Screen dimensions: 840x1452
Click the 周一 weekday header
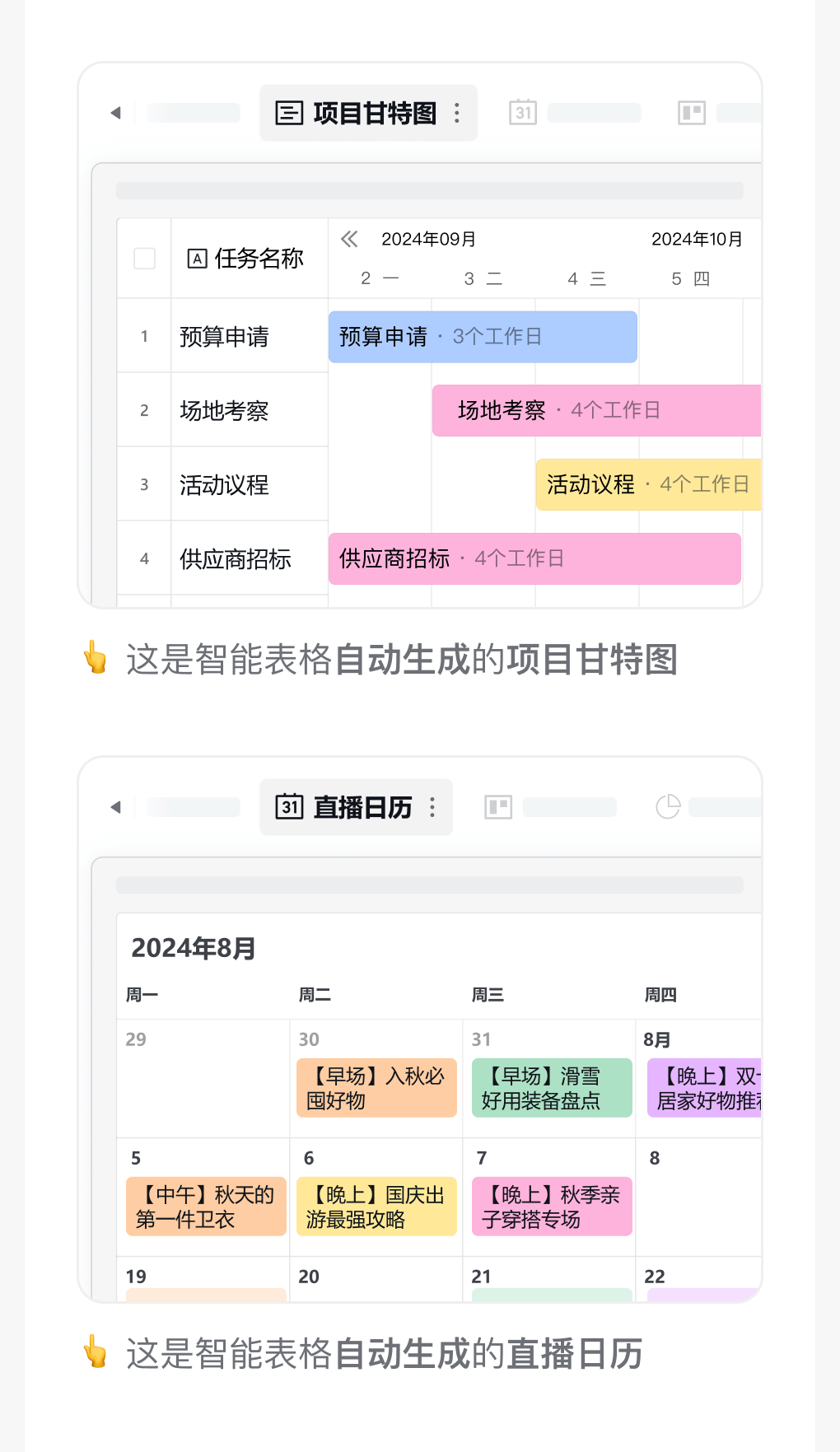point(142,995)
